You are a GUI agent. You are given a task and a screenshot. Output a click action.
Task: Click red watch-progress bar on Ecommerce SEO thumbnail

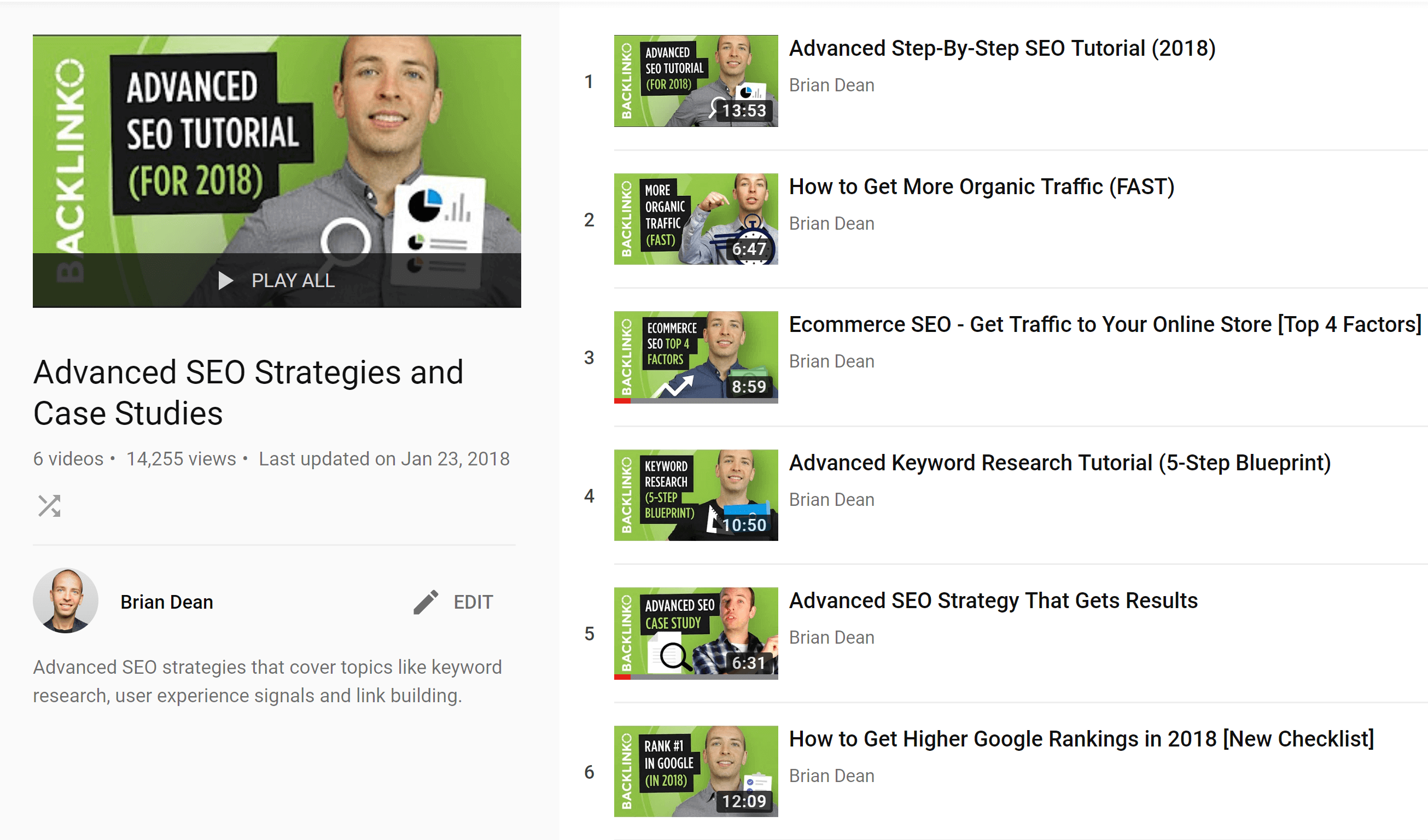tap(622, 401)
